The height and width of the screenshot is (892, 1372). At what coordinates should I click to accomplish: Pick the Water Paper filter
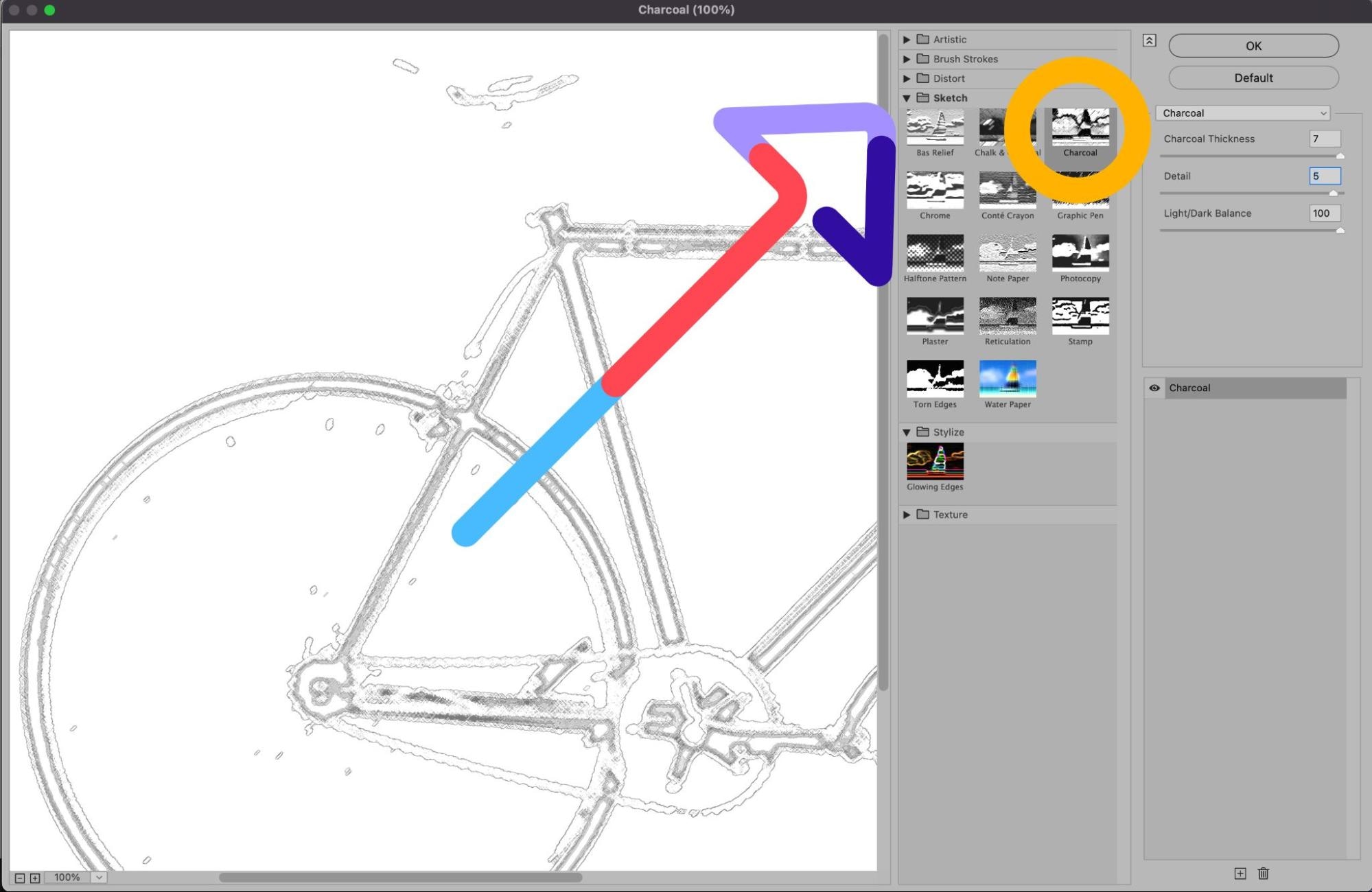tap(1007, 379)
